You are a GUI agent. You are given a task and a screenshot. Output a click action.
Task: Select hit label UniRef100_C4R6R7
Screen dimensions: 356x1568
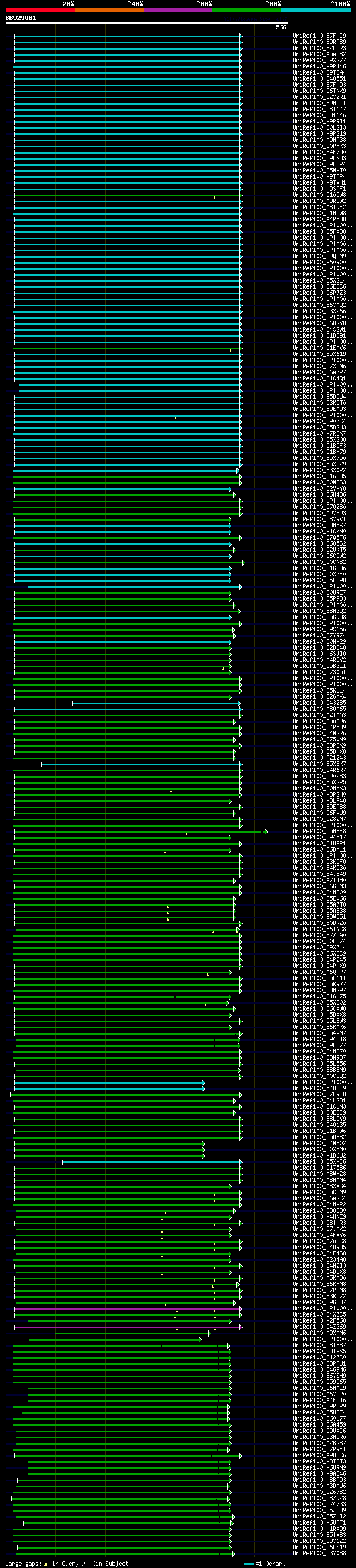click(319, 770)
